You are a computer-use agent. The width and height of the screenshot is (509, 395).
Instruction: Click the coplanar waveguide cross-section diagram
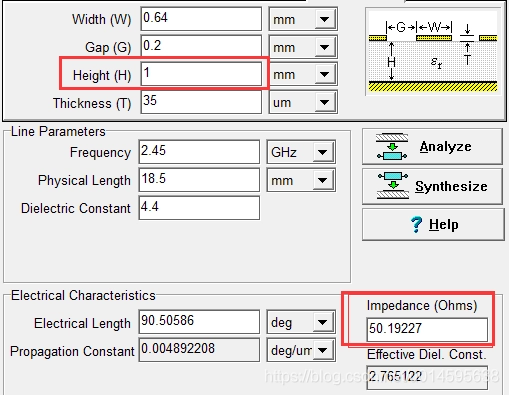(433, 52)
